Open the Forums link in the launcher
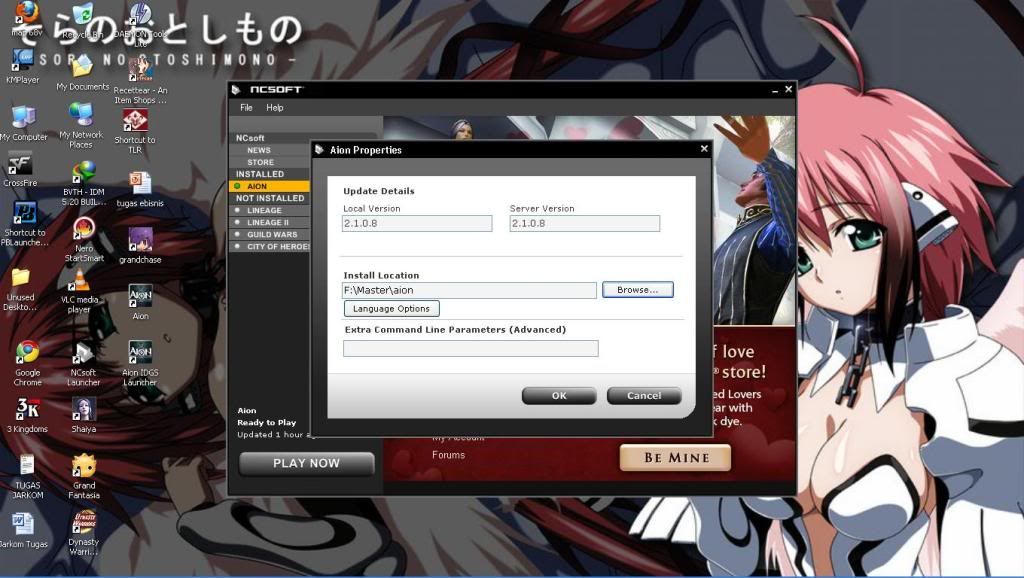Image resolution: width=1024 pixels, height=578 pixels. click(x=448, y=455)
